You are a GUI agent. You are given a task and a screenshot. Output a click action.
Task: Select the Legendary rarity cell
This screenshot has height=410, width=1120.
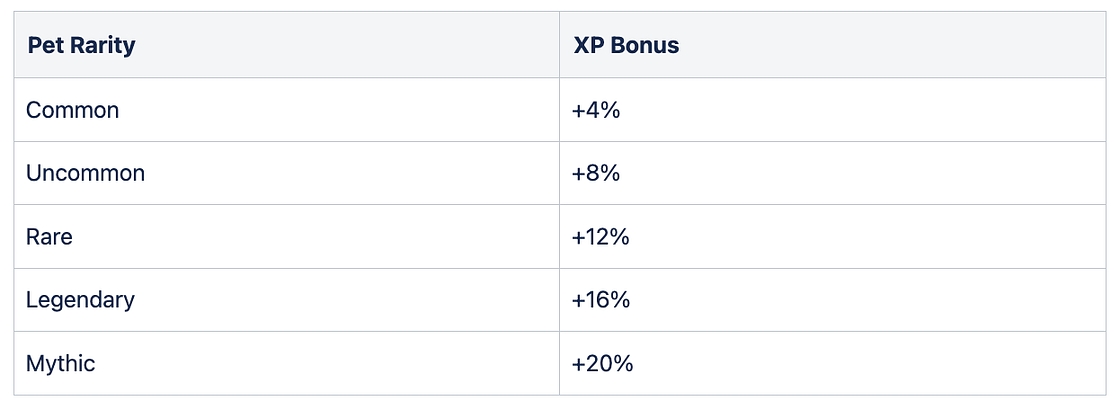pos(81,300)
